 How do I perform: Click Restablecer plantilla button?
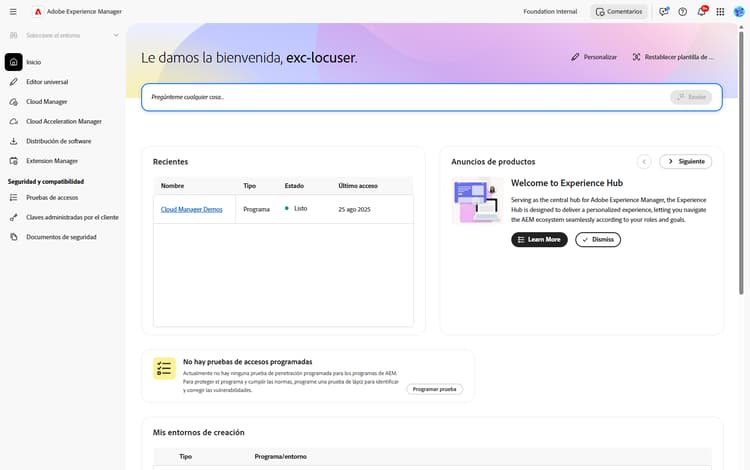click(x=673, y=57)
